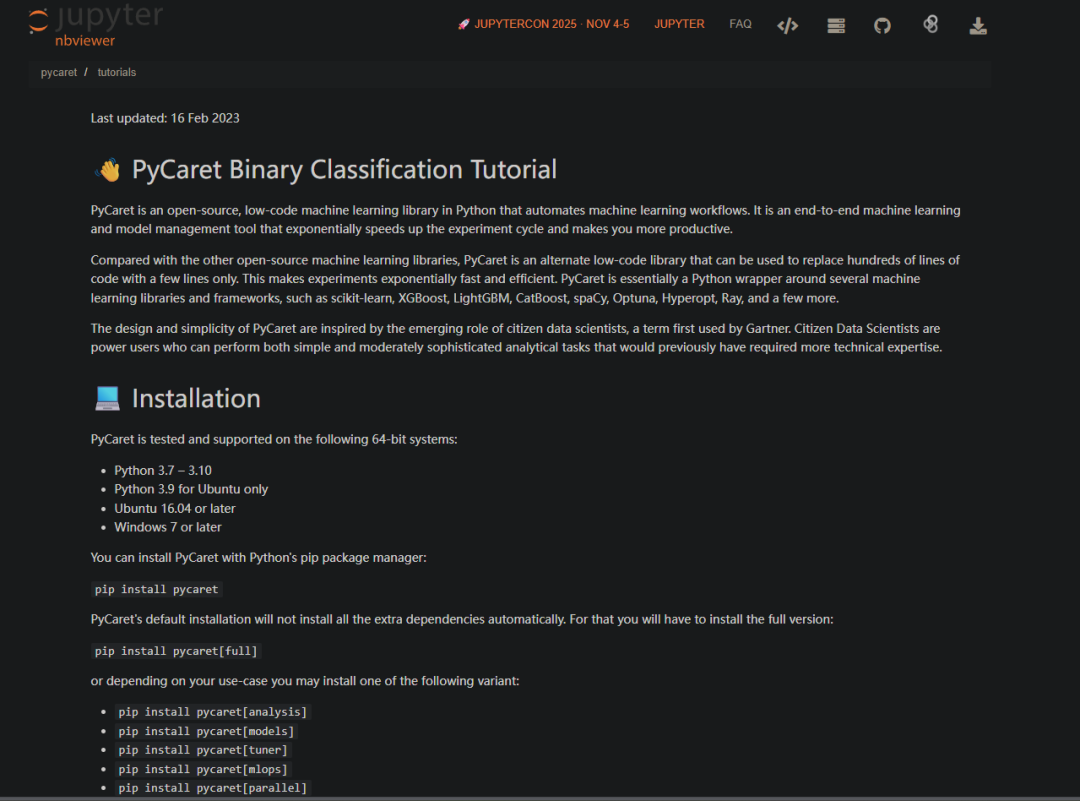Click the Jupyter nbviewer logo

(95, 25)
